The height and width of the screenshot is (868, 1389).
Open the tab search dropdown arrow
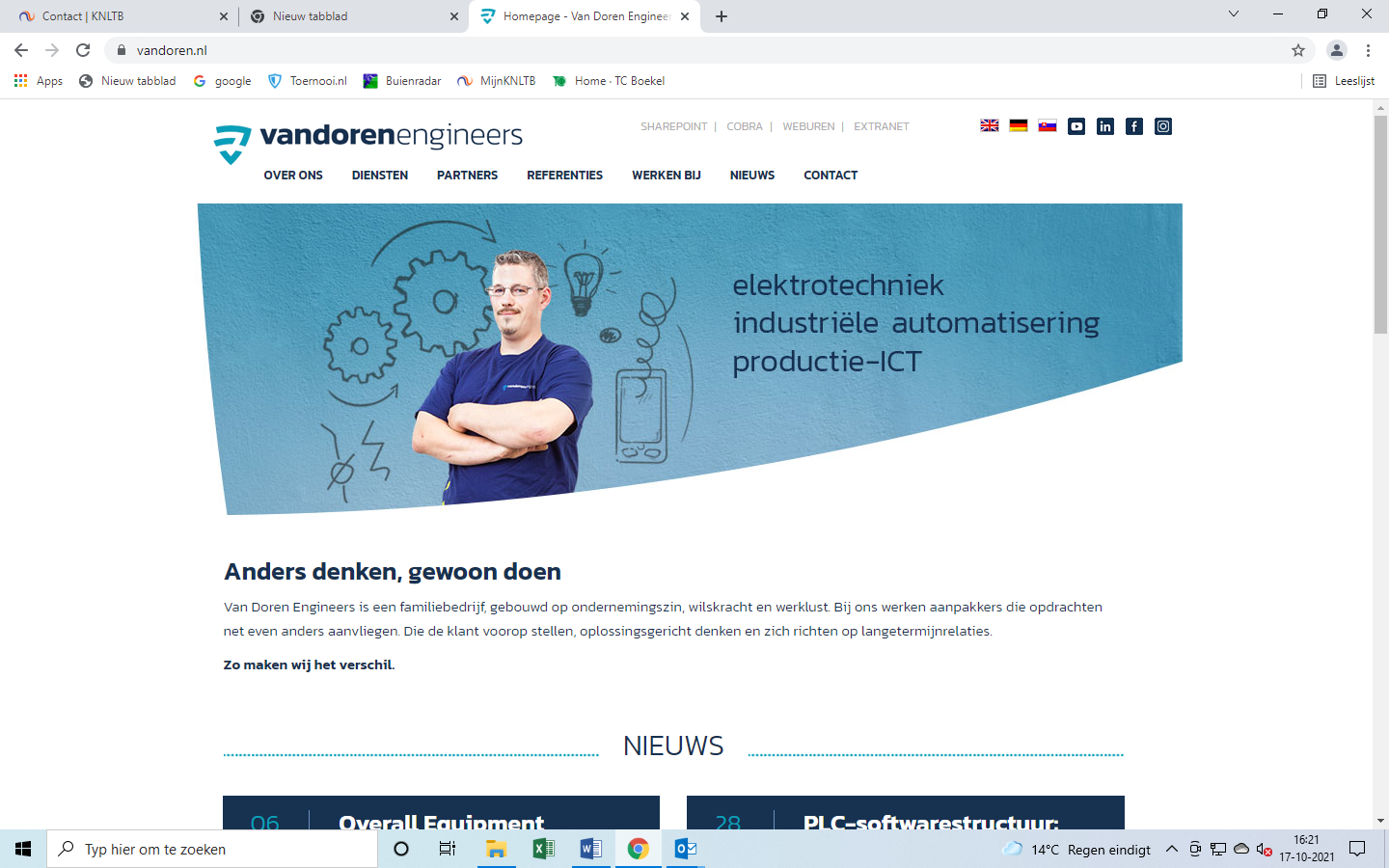1234,14
